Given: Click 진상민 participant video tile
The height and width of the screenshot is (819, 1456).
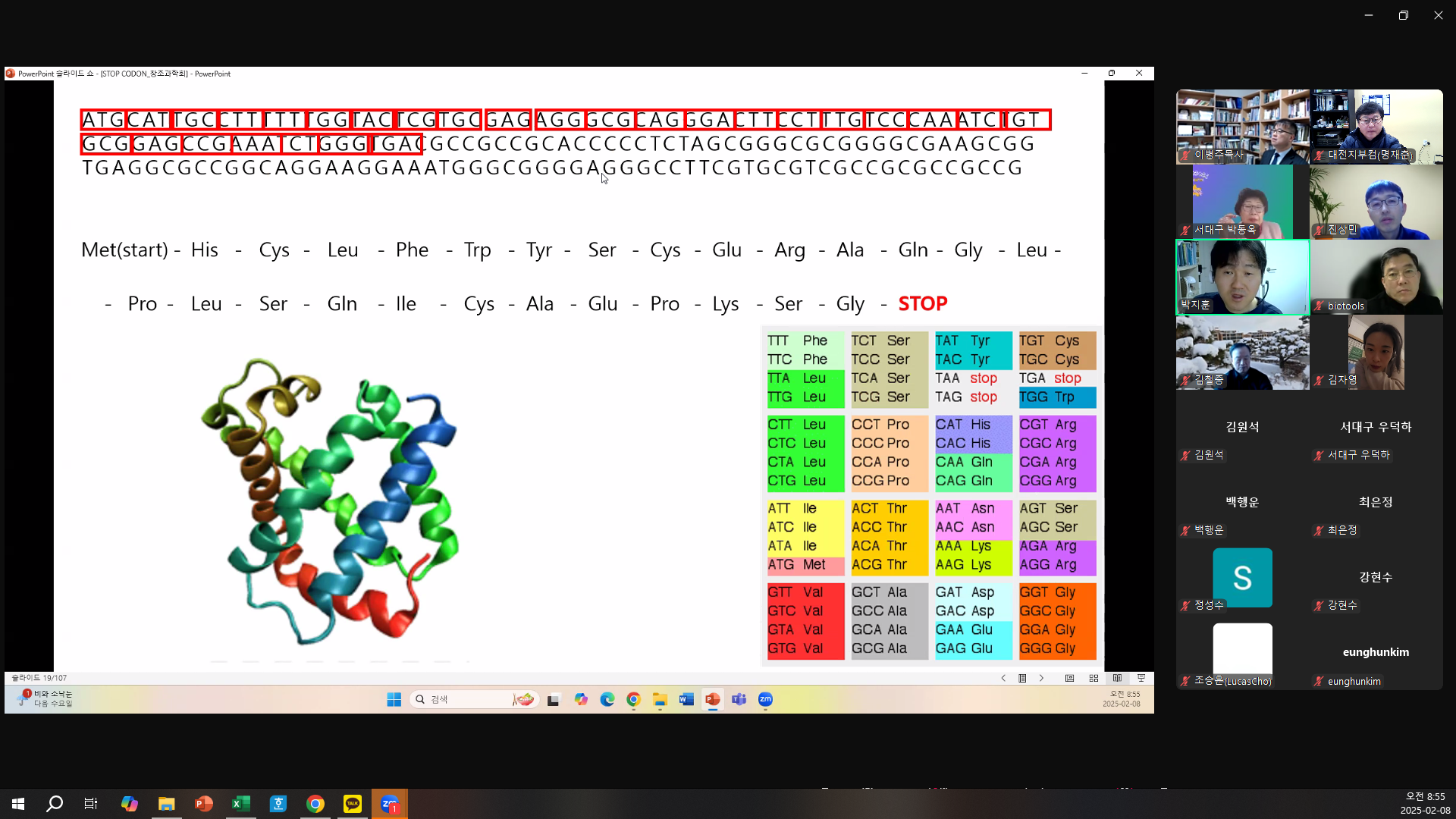Looking at the screenshot, I should pyautogui.click(x=1376, y=202).
